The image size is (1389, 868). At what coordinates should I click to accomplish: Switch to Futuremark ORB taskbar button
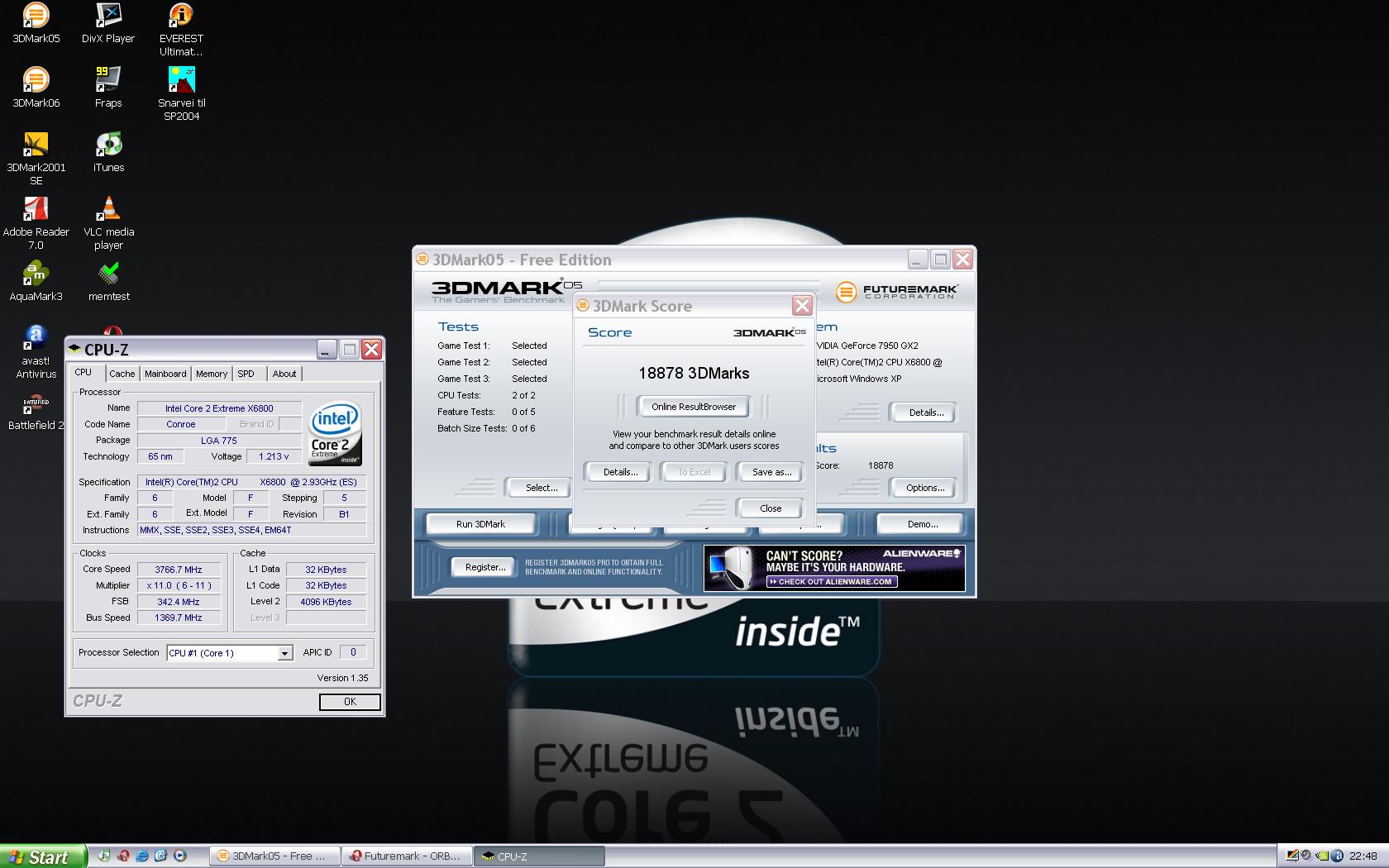[408, 856]
